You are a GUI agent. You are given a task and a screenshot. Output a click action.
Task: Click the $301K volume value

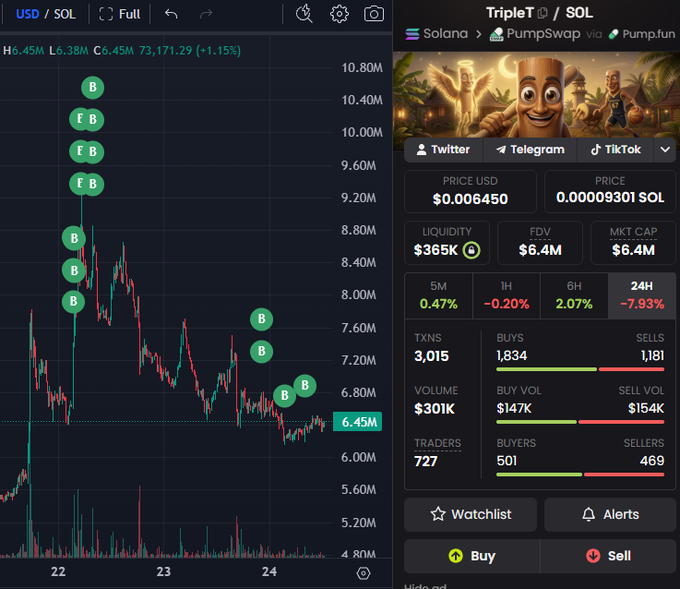[x=435, y=409]
